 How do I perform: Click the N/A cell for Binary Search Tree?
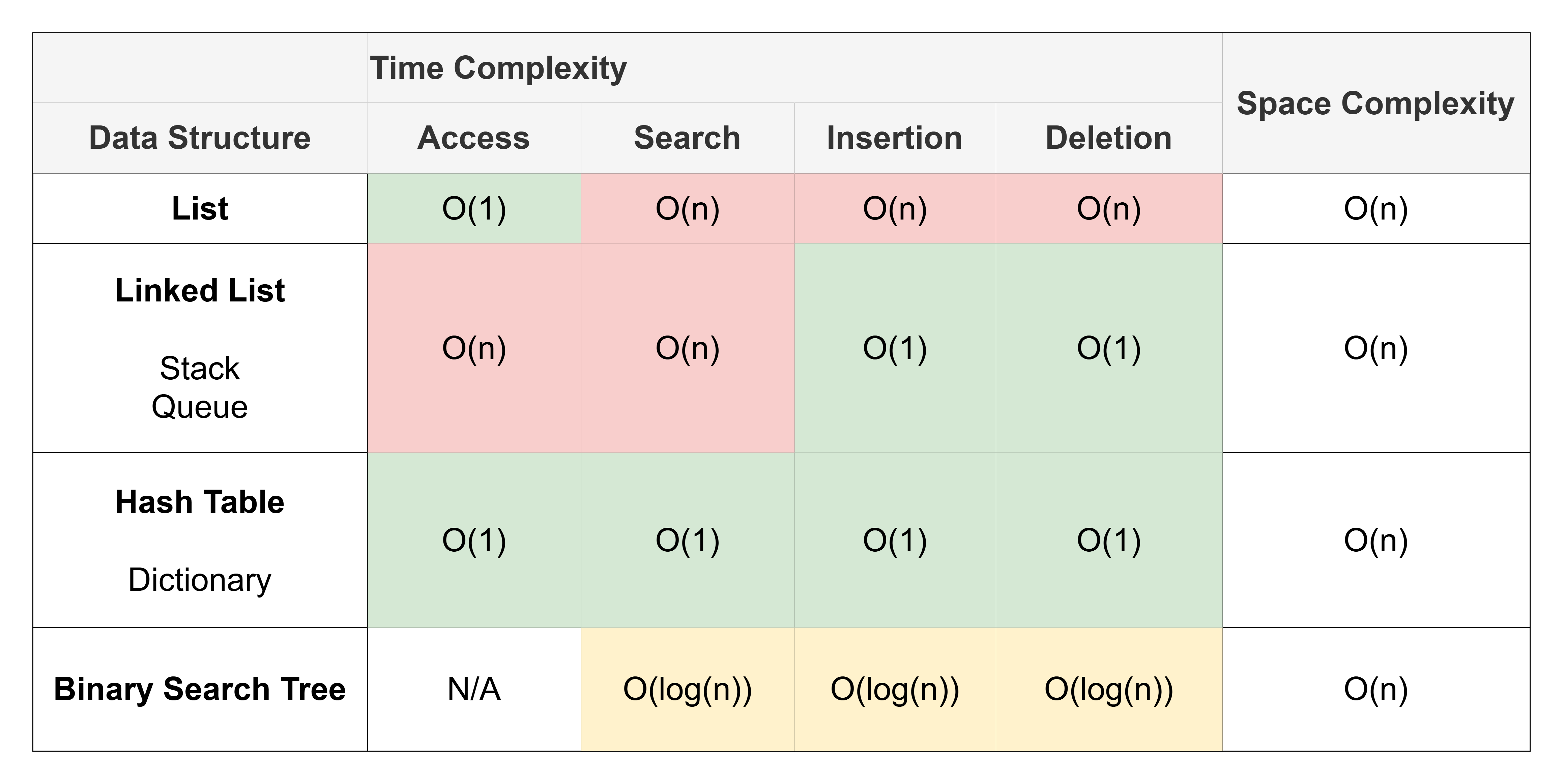pos(473,689)
